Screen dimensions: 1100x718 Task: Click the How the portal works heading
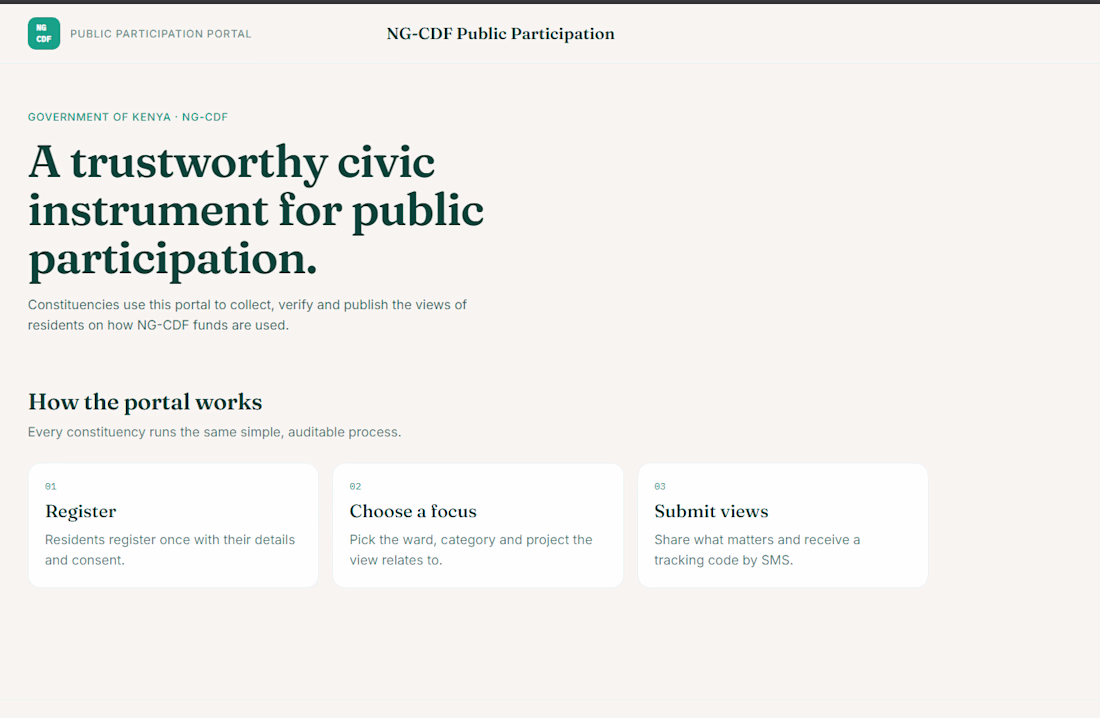coord(145,402)
